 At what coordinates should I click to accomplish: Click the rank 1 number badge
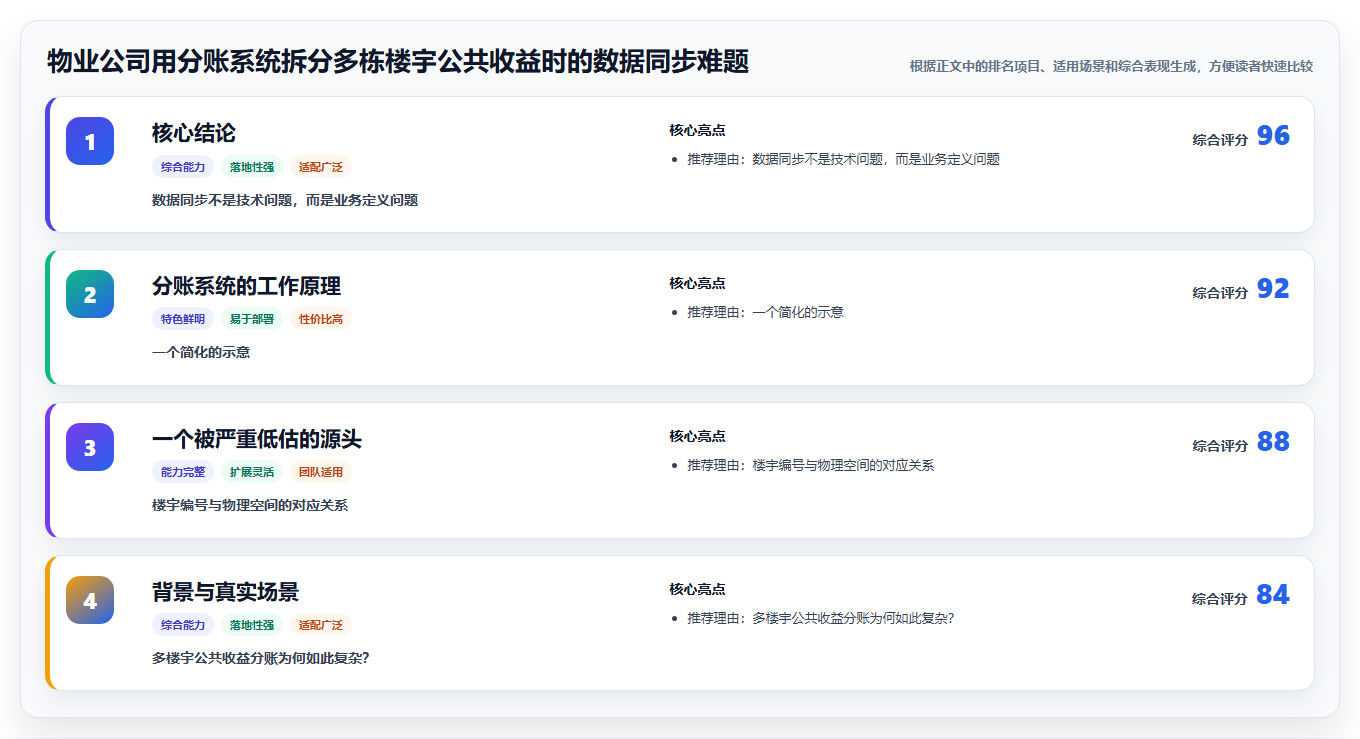tap(90, 141)
